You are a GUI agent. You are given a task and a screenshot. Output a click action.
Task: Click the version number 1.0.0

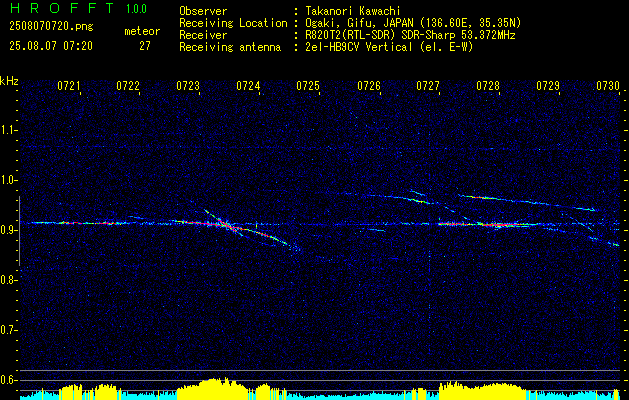tap(136, 9)
